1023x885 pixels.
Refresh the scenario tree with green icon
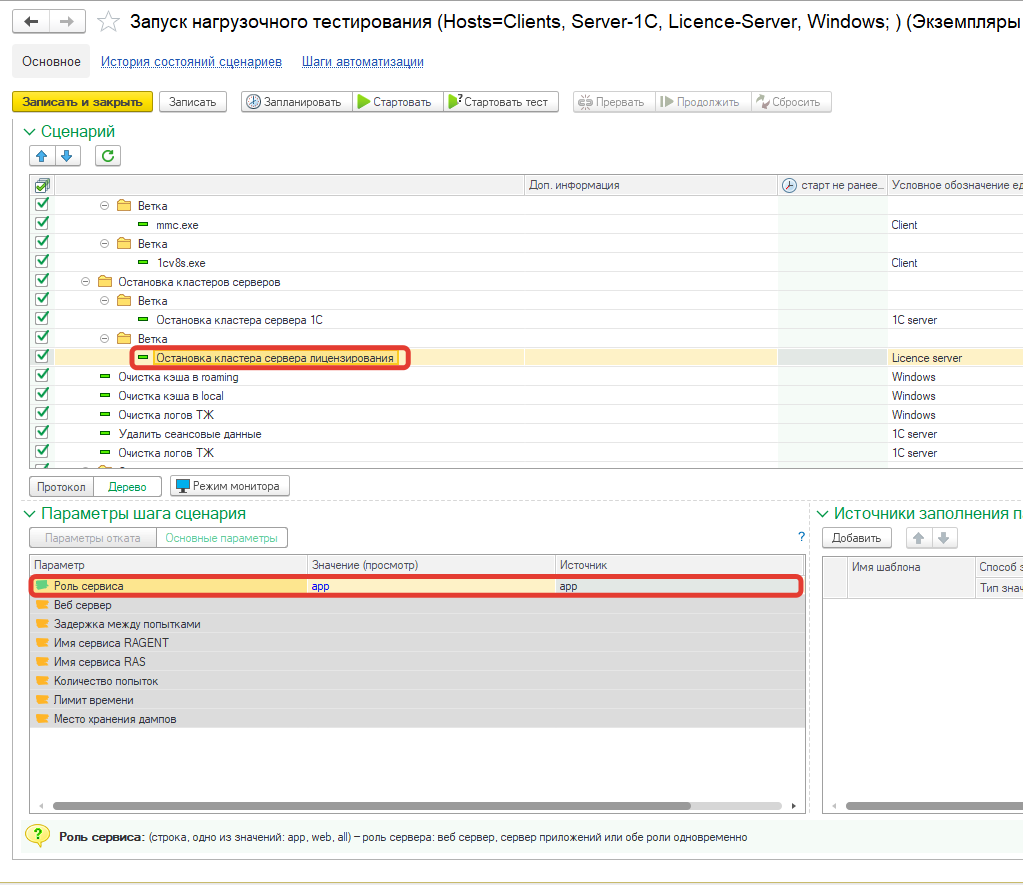tap(108, 156)
